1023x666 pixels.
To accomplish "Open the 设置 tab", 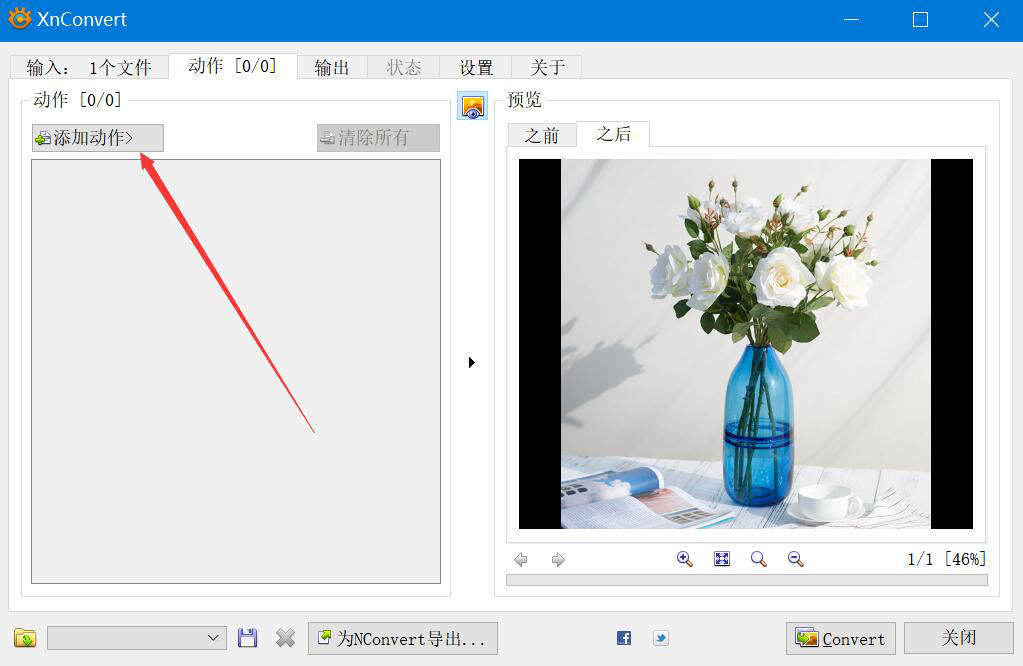I will [x=476, y=67].
